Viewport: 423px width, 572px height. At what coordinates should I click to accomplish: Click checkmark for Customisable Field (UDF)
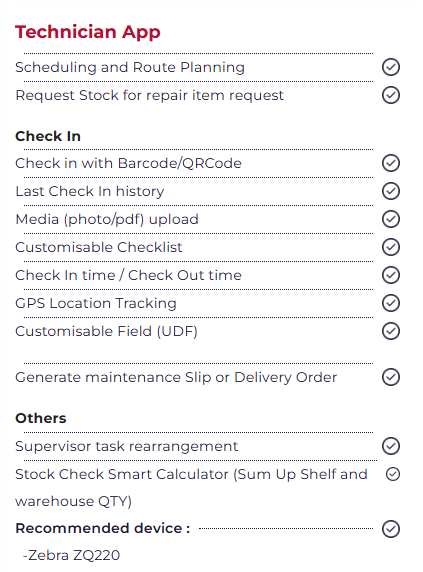tap(391, 331)
